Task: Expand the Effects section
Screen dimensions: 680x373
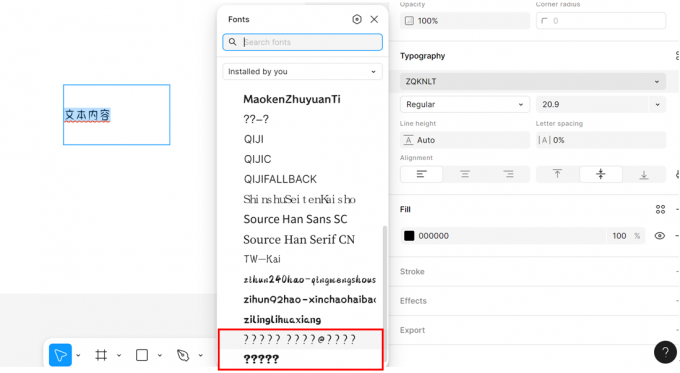Action: point(413,301)
